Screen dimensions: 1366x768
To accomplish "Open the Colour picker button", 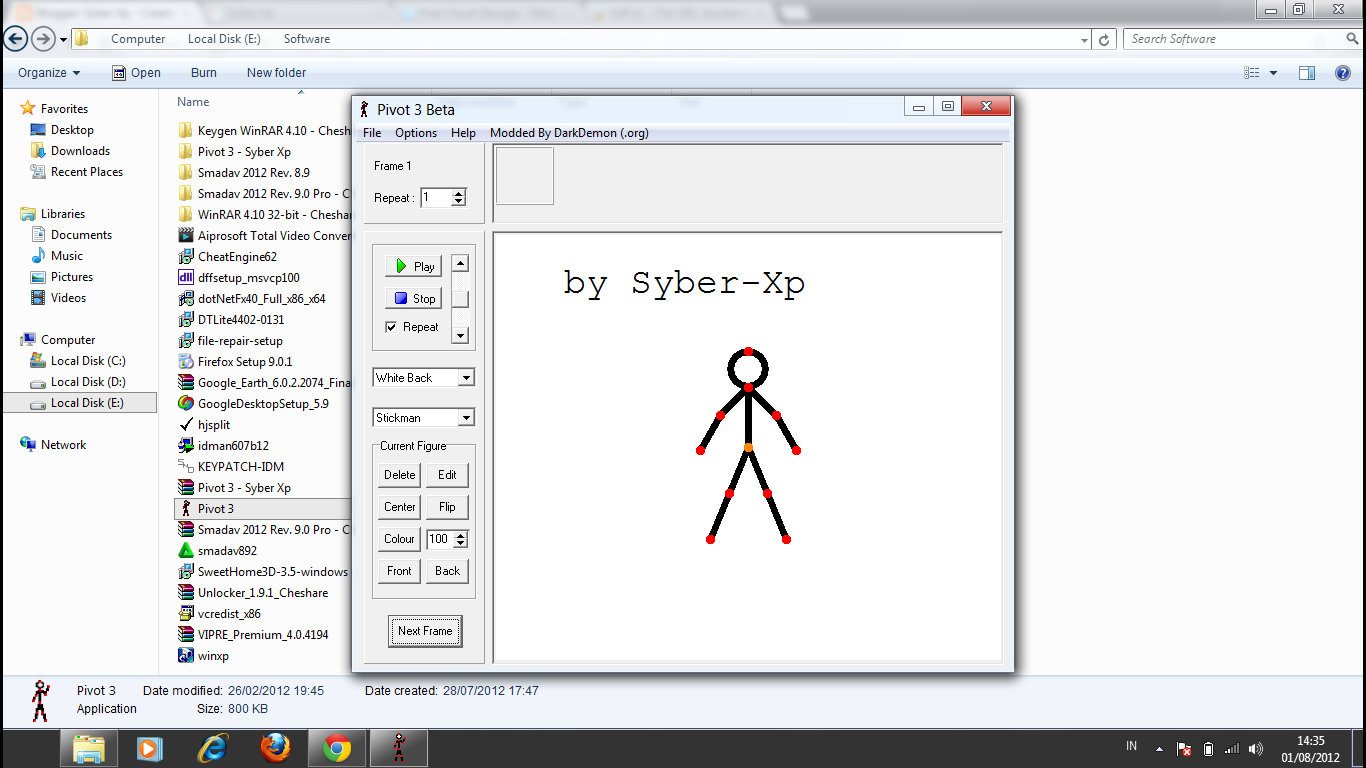I will [399, 539].
